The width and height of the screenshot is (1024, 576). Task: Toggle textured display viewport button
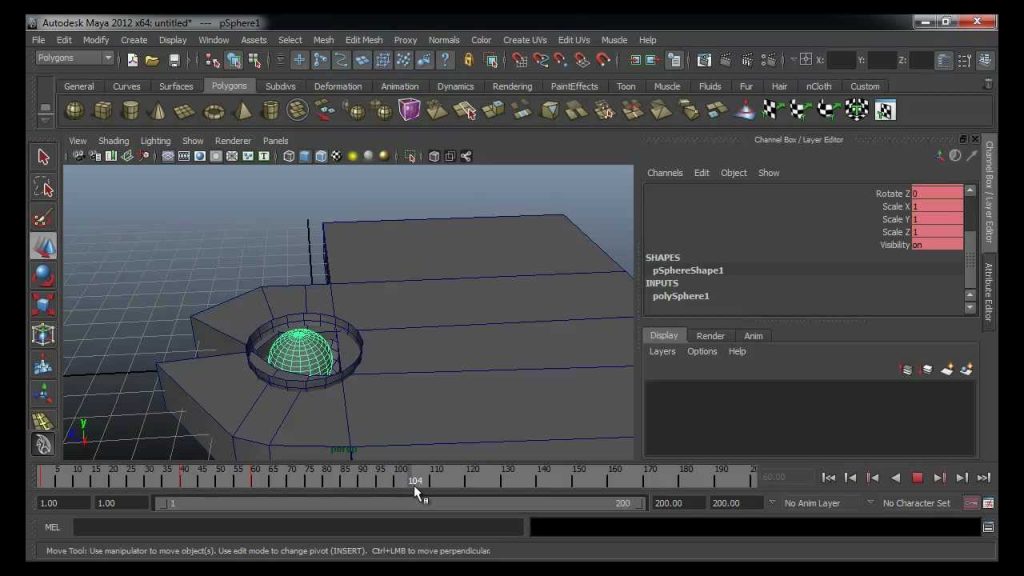point(336,156)
